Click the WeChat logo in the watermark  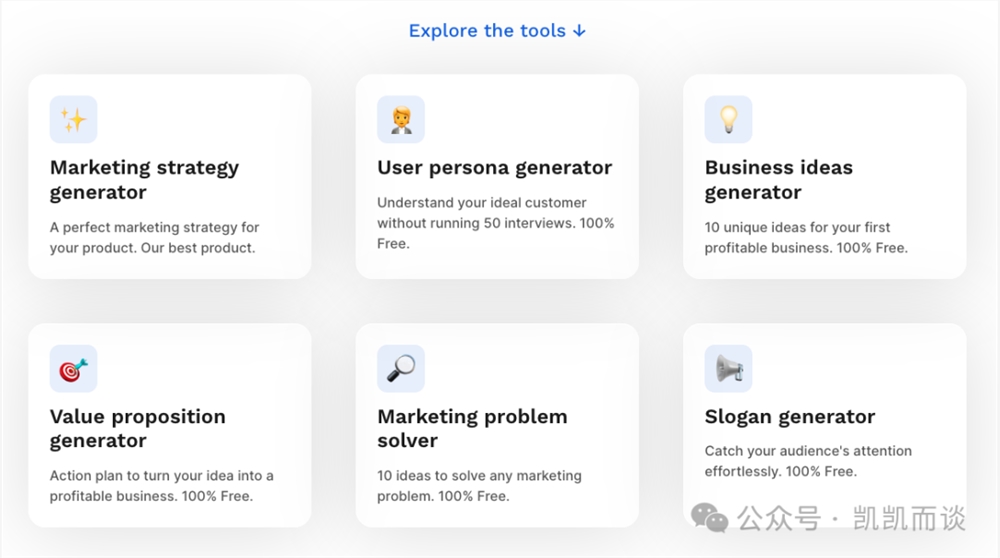(x=710, y=518)
